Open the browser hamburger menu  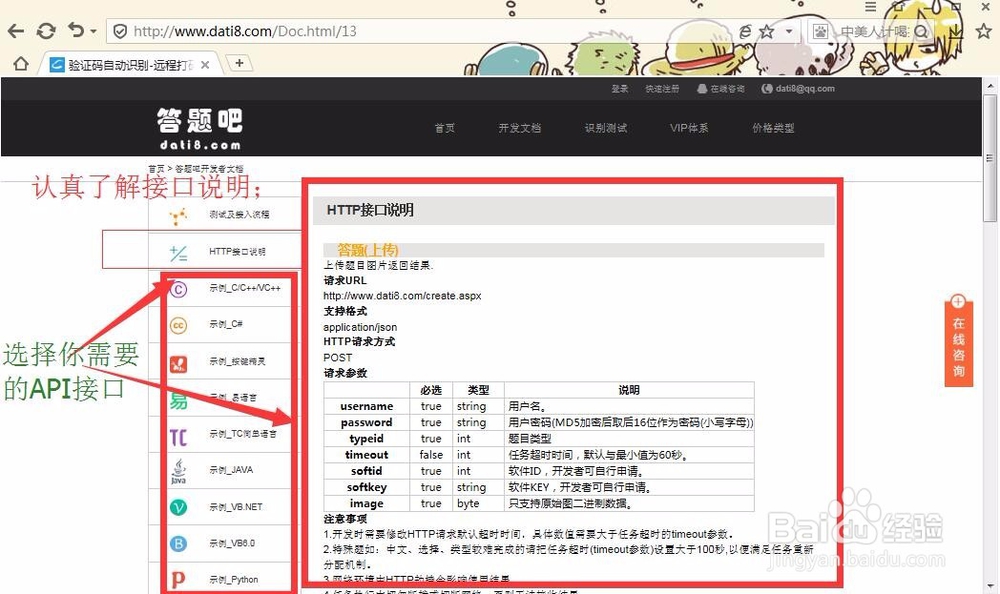pyautogui.click(x=871, y=6)
